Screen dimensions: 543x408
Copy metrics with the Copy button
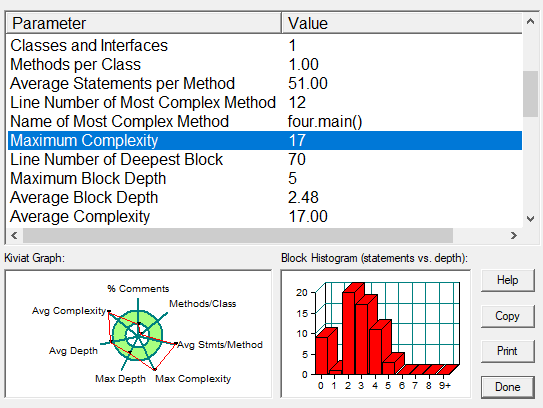coord(508,316)
